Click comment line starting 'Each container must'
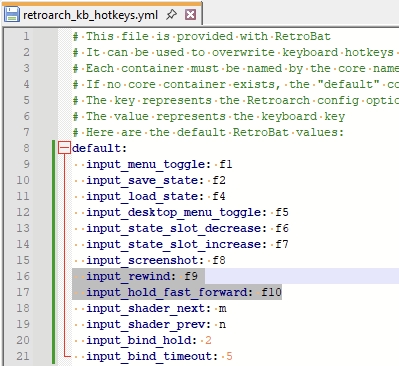Screen dimensions: 399x366 pyautogui.click(x=236, y=68)
